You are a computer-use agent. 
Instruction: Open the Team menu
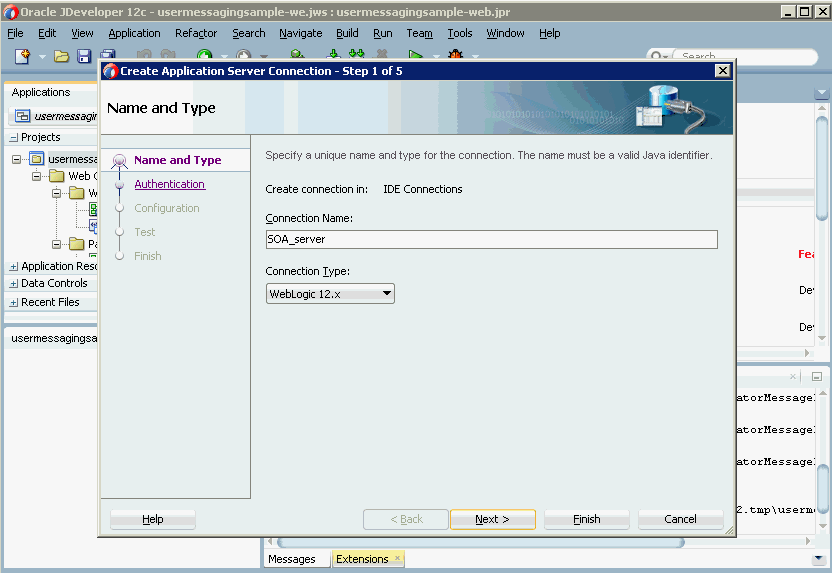tap(419, 33)
